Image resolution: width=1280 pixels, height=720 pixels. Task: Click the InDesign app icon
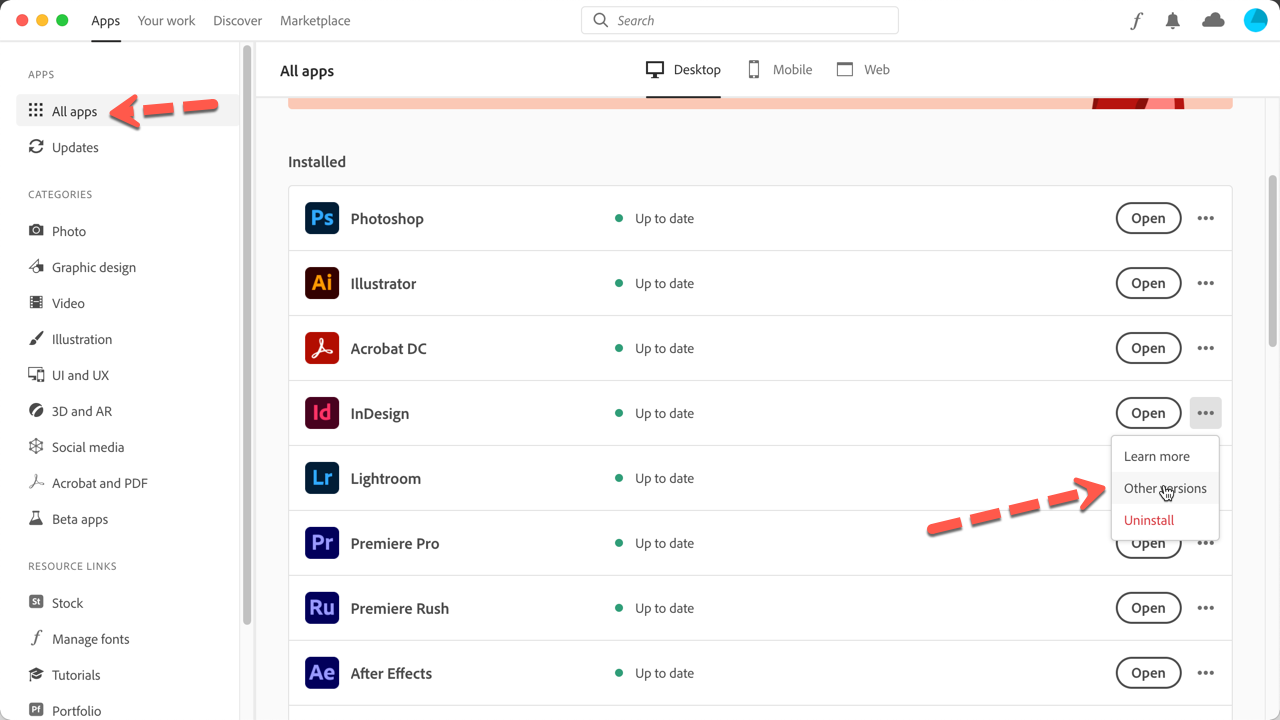[322, 413]
